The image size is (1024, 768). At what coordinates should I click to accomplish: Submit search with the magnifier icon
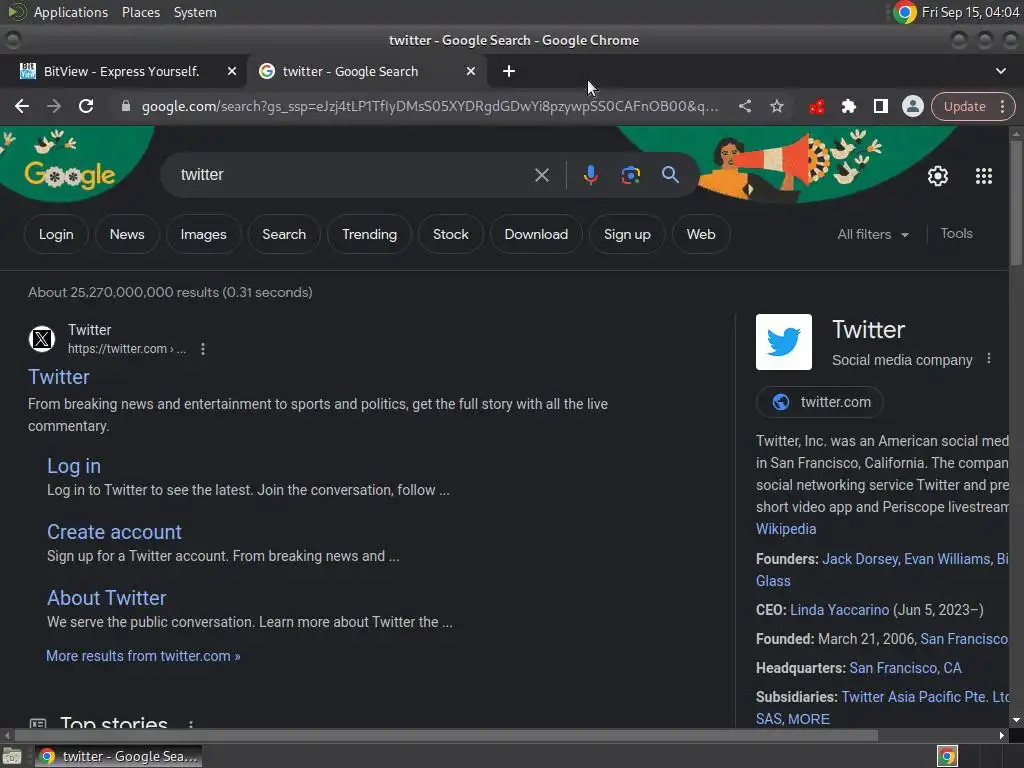670,175
